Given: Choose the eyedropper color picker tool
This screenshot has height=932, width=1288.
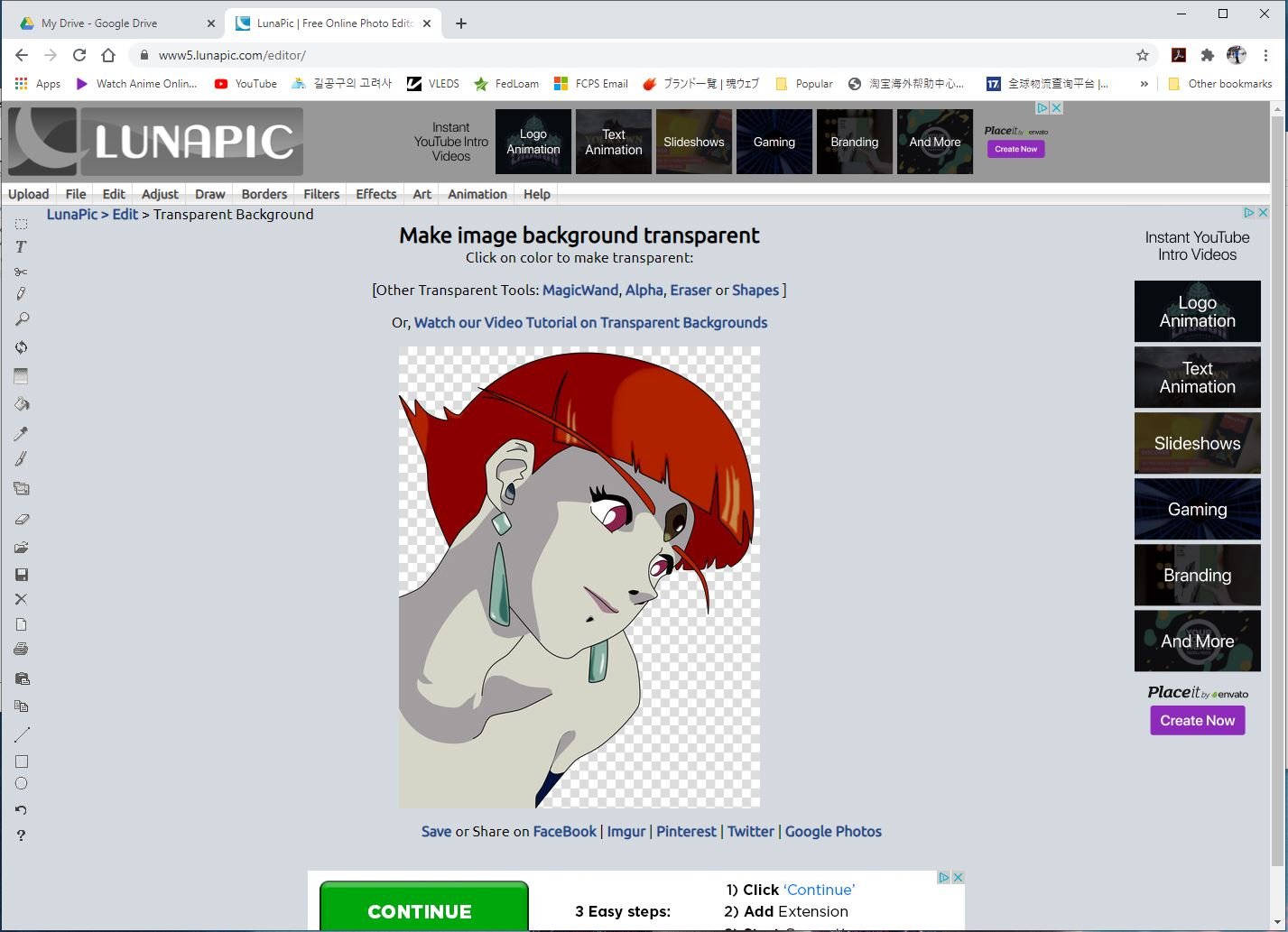Looking at the screenshot, I should [21, 434].
